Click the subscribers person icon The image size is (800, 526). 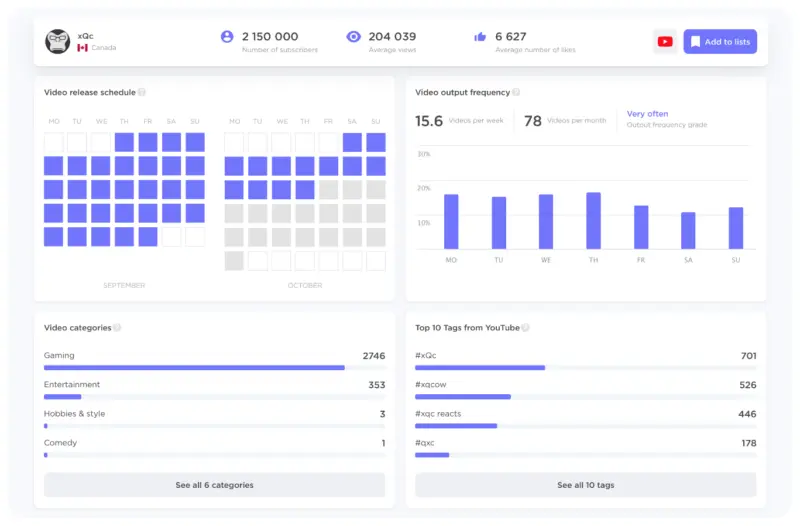(x=227, y=37)
